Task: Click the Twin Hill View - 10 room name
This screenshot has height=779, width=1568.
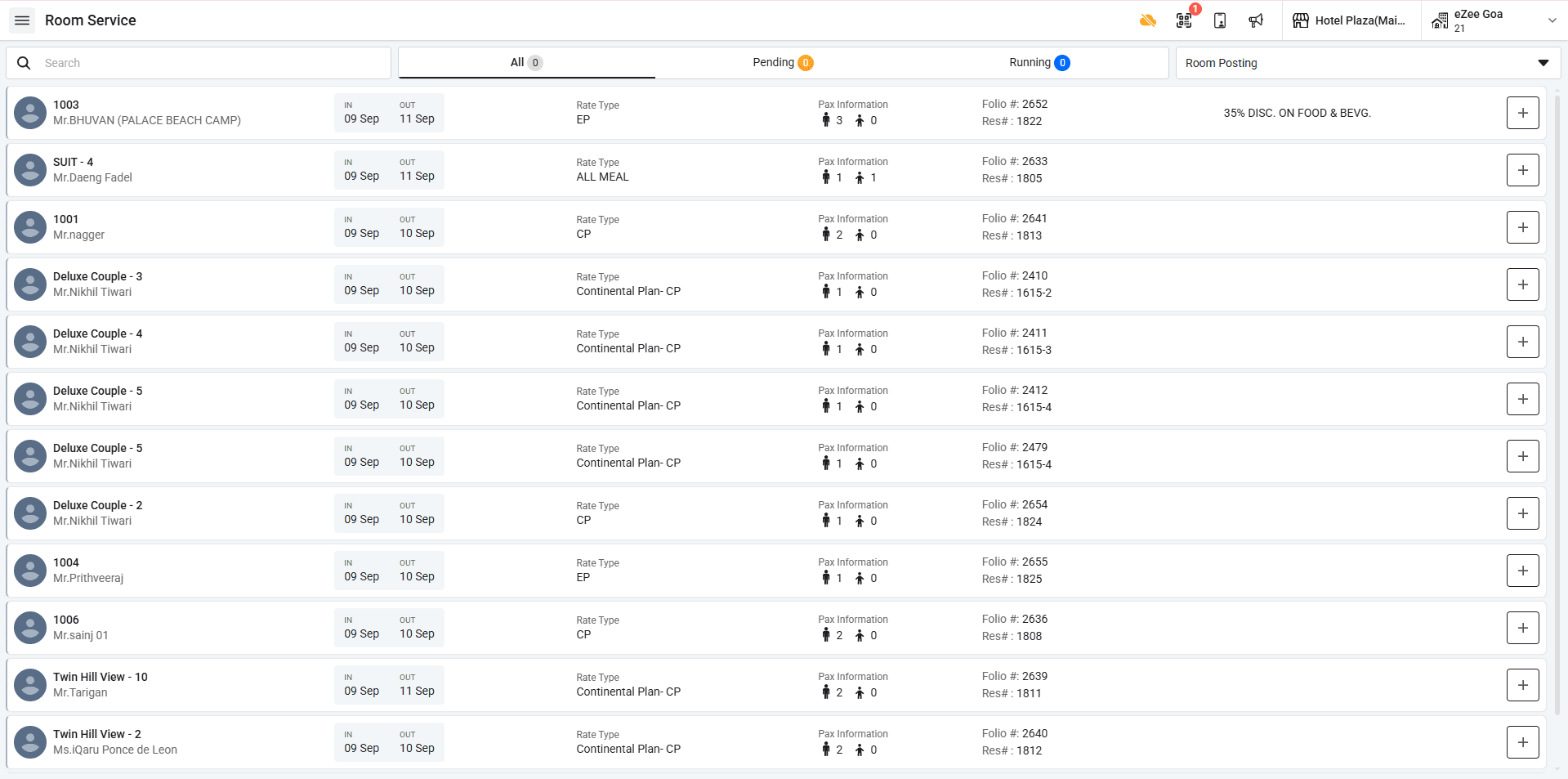Action: pyautogui.click(x=101, y=677)
